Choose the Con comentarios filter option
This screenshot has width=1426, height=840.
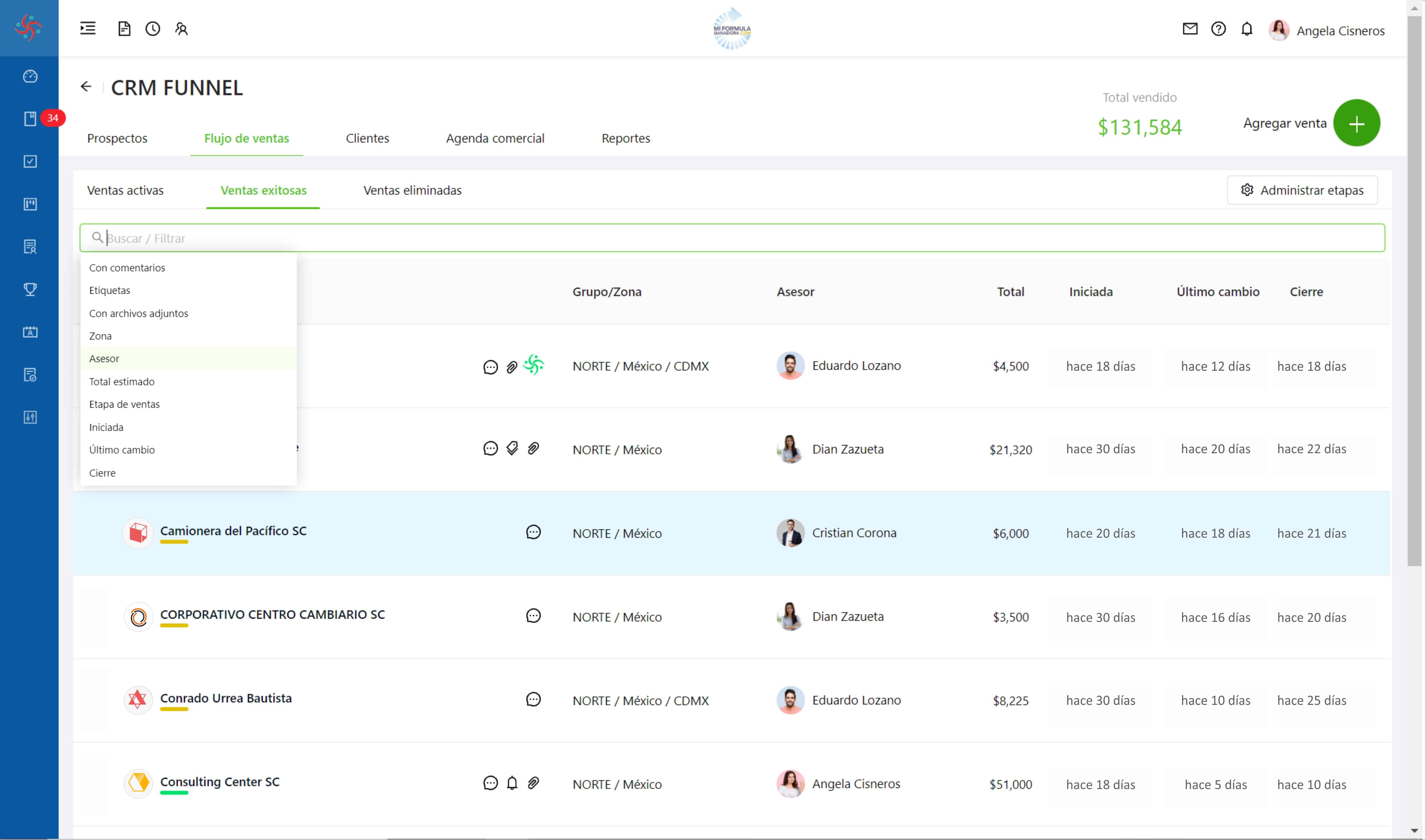pos(188,268)
